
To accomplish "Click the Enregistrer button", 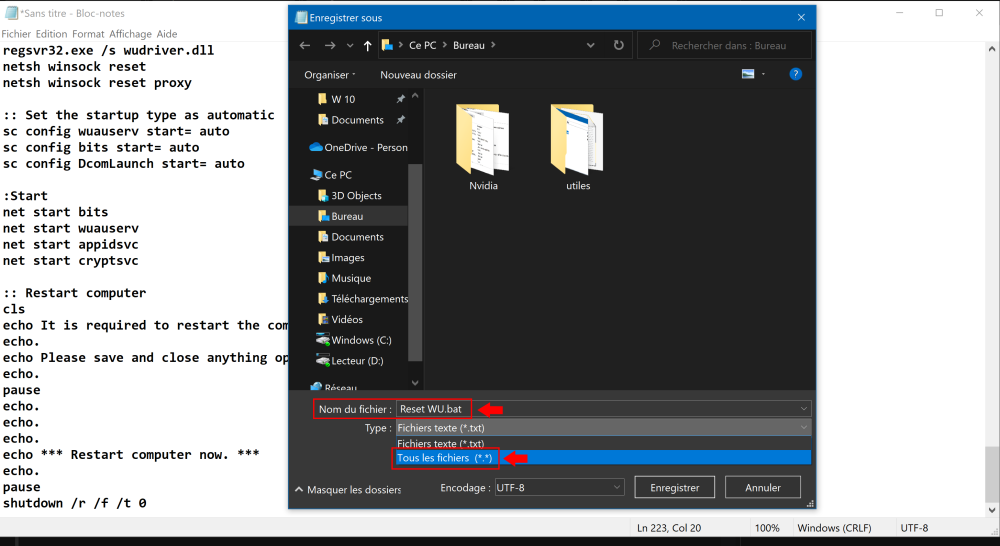I will coord(674,487).
